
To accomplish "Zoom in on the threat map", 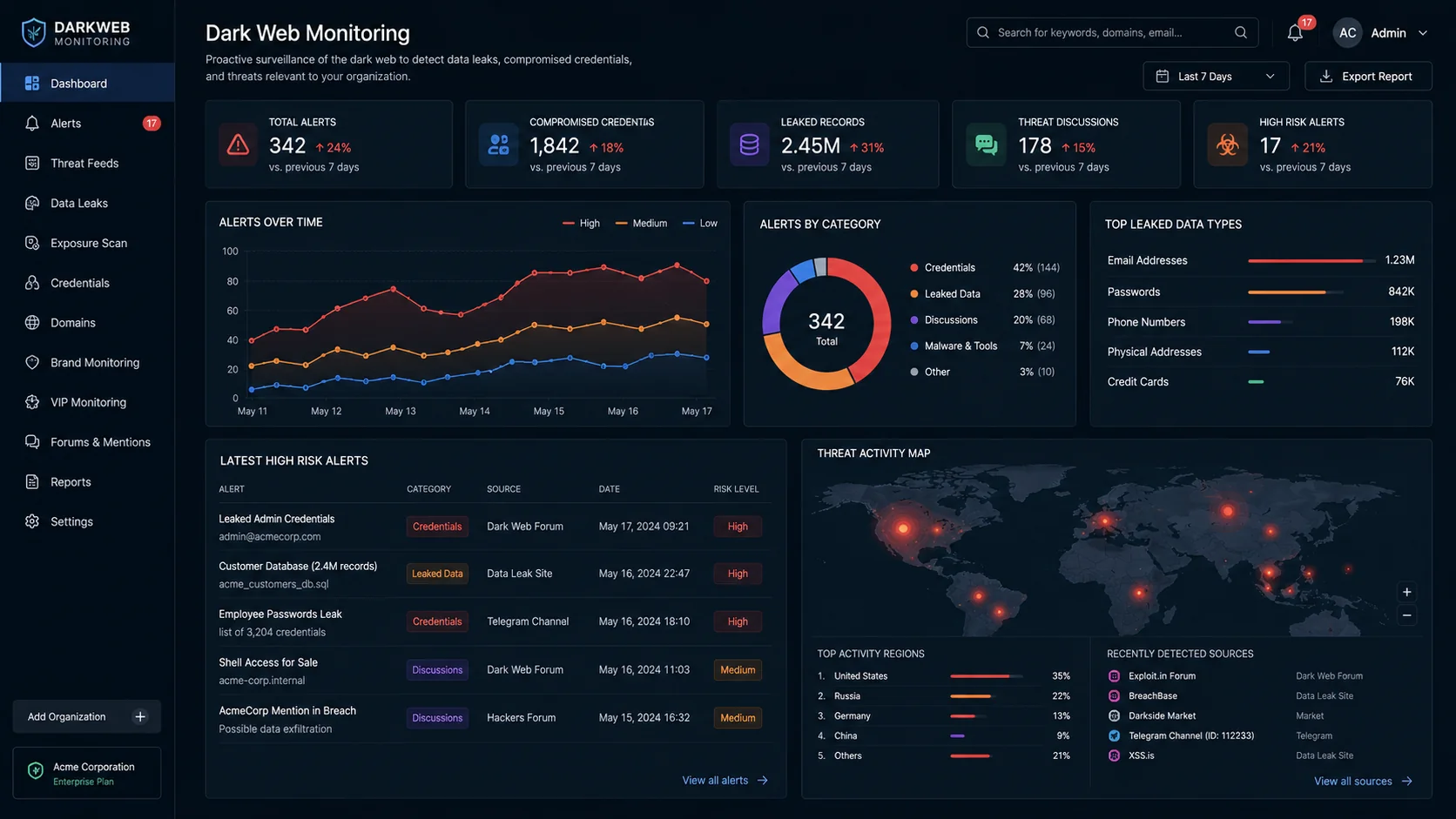I will 1406,592.
